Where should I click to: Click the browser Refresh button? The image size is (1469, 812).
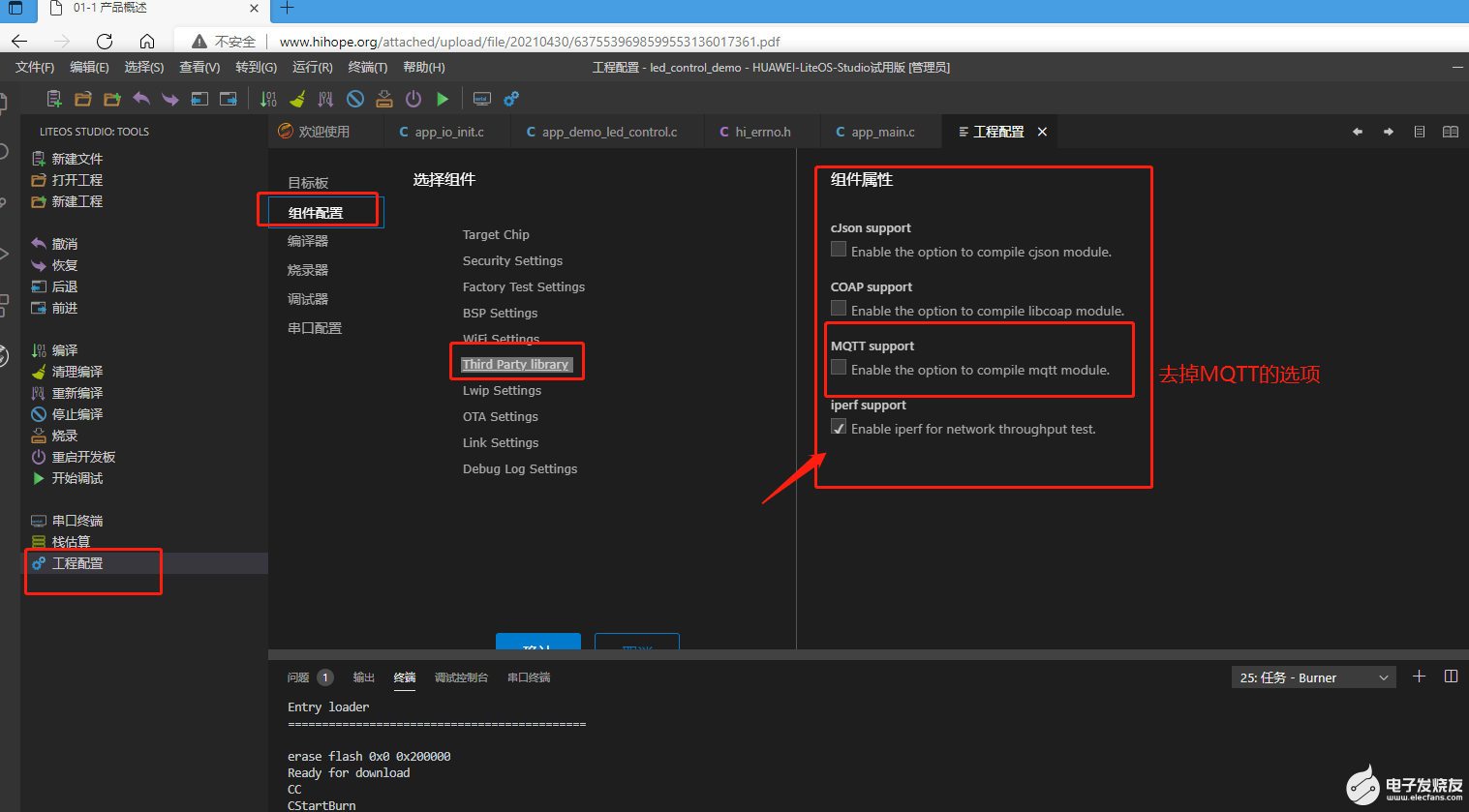coord(105,42)
